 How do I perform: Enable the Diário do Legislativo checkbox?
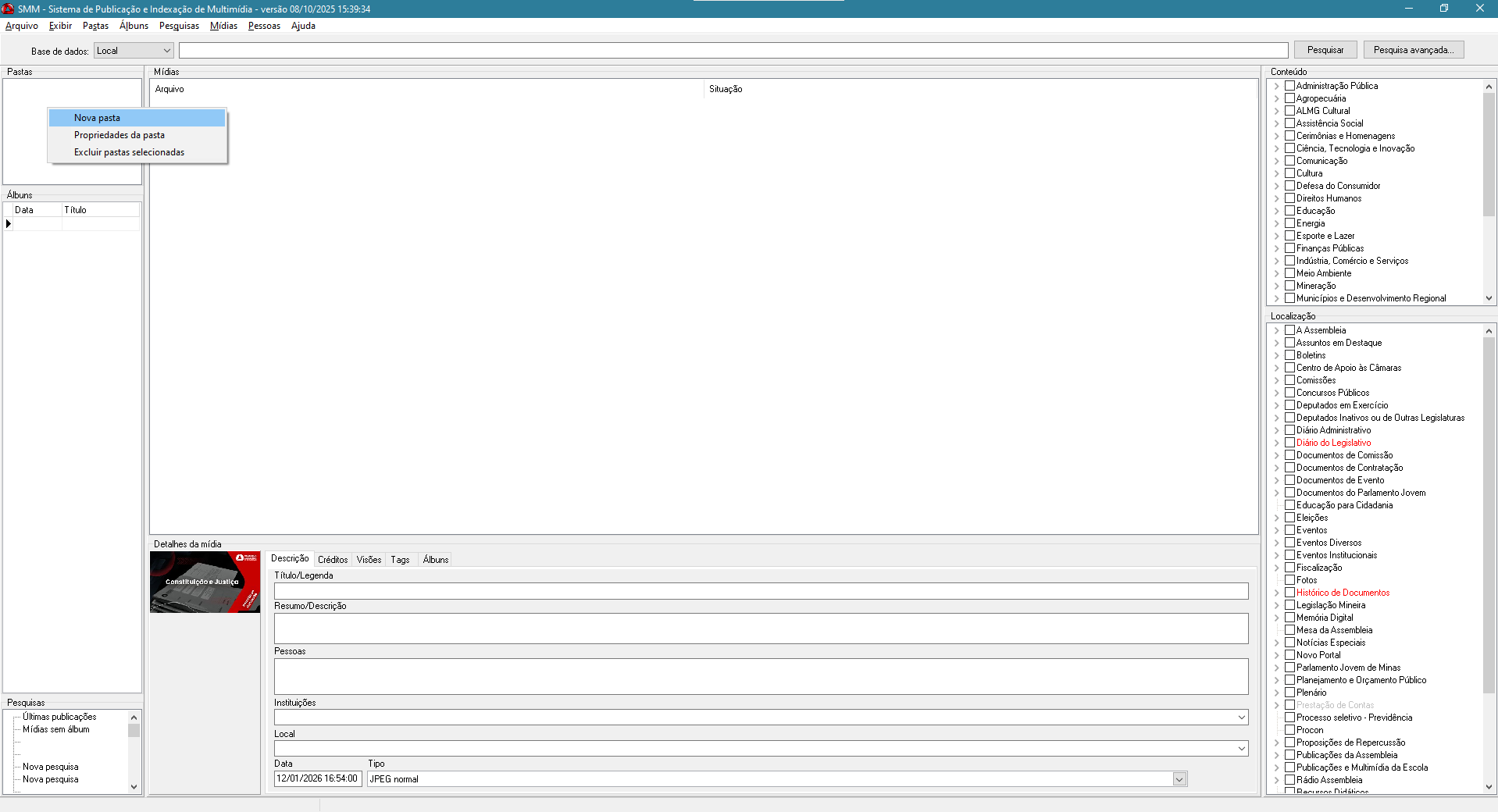pyautogui.click(x=1289, y=443)
